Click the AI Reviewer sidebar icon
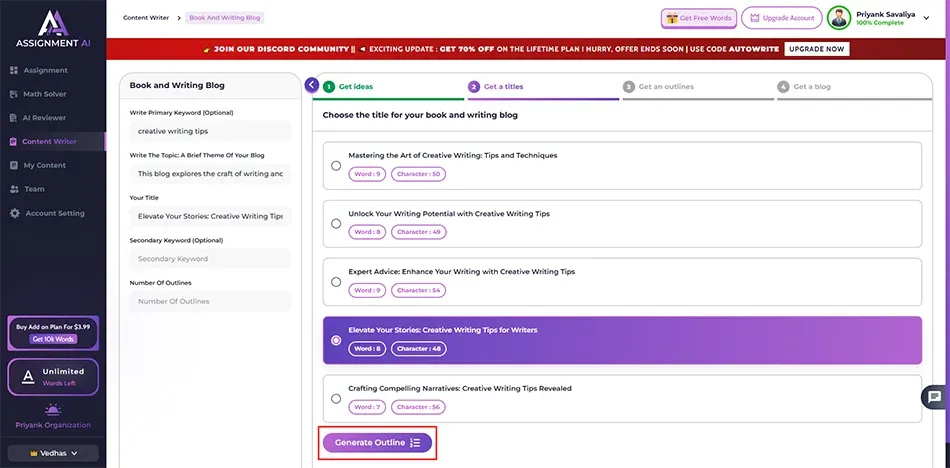 pos(14,118)
